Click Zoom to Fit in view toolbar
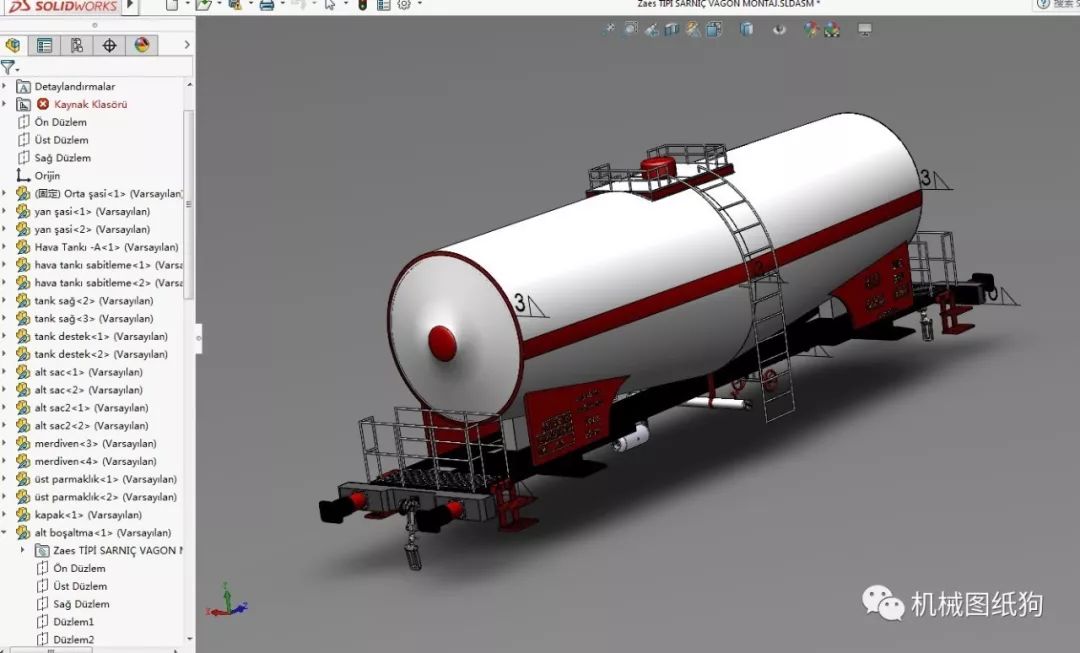 tap(609, 29)
